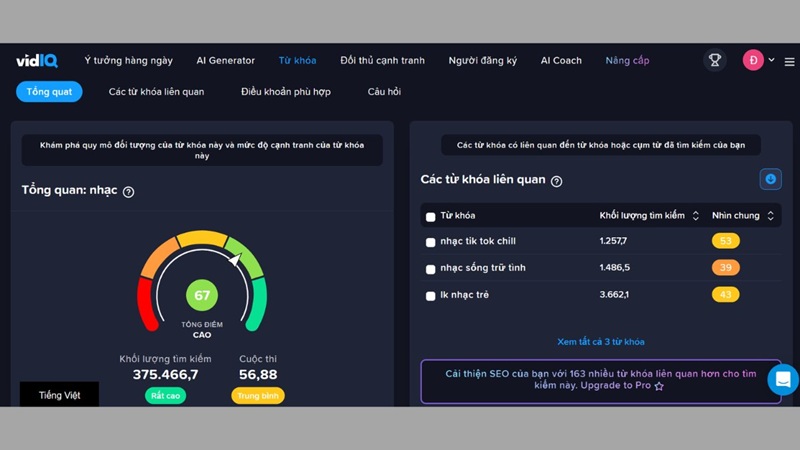800x450 pixels.
Task: Click Xem tất cả 3 từ khóa link
Action: tap(601, 342)
